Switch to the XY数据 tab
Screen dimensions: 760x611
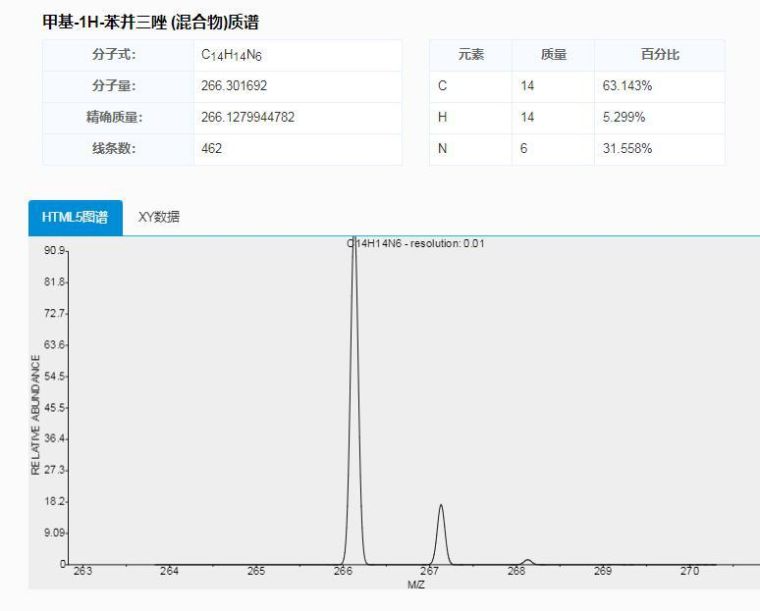tap(158, 217)
